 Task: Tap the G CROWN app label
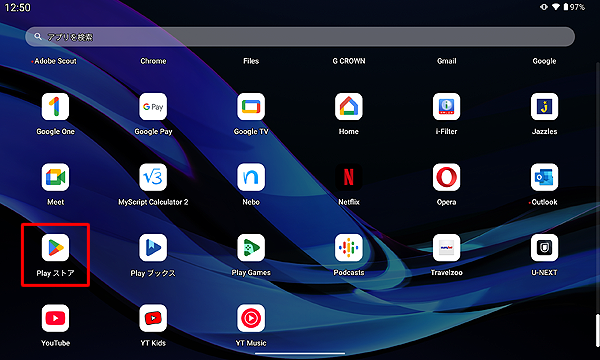[x=349, y=61]
